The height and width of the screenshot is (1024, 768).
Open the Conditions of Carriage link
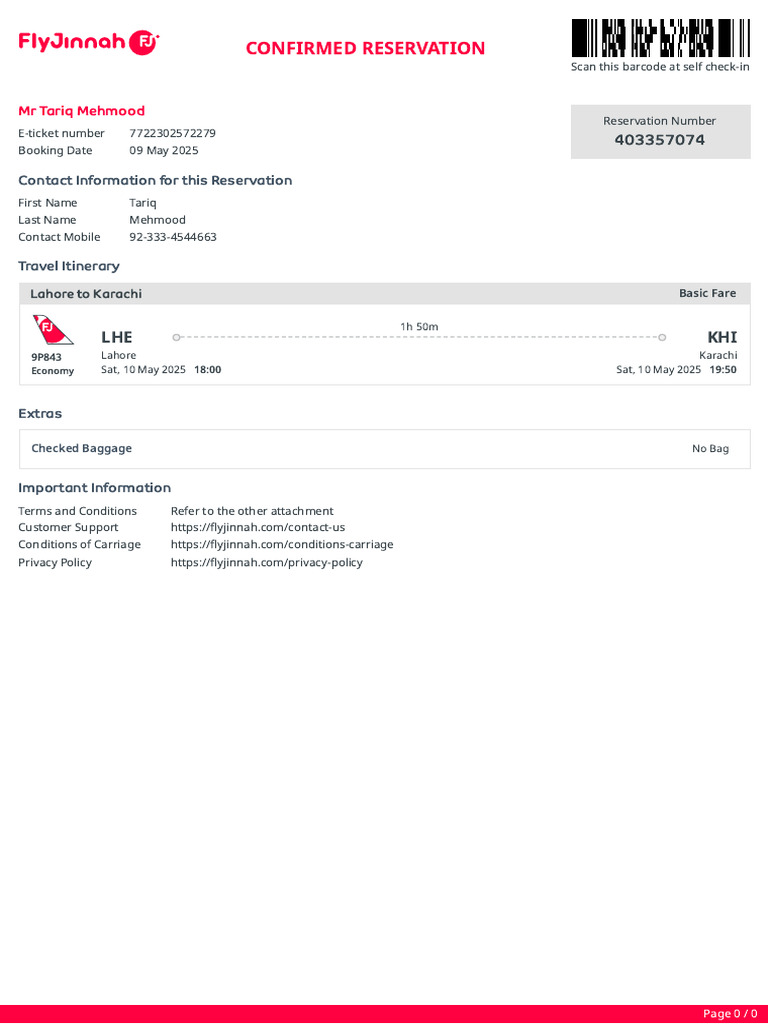281,544
